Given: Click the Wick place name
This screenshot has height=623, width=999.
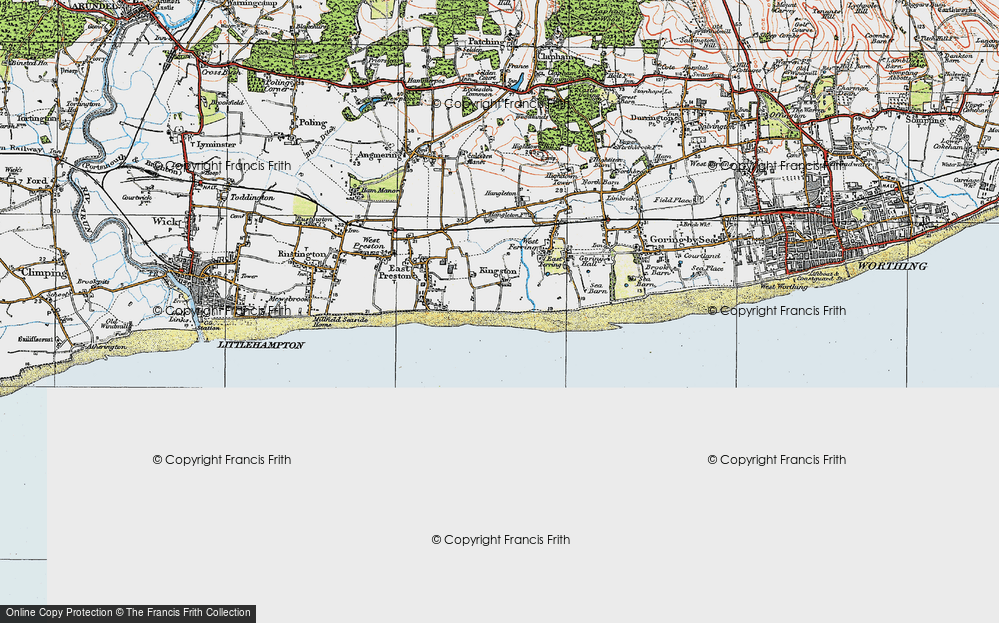Looking at the screenshot, I should [166, 222].
